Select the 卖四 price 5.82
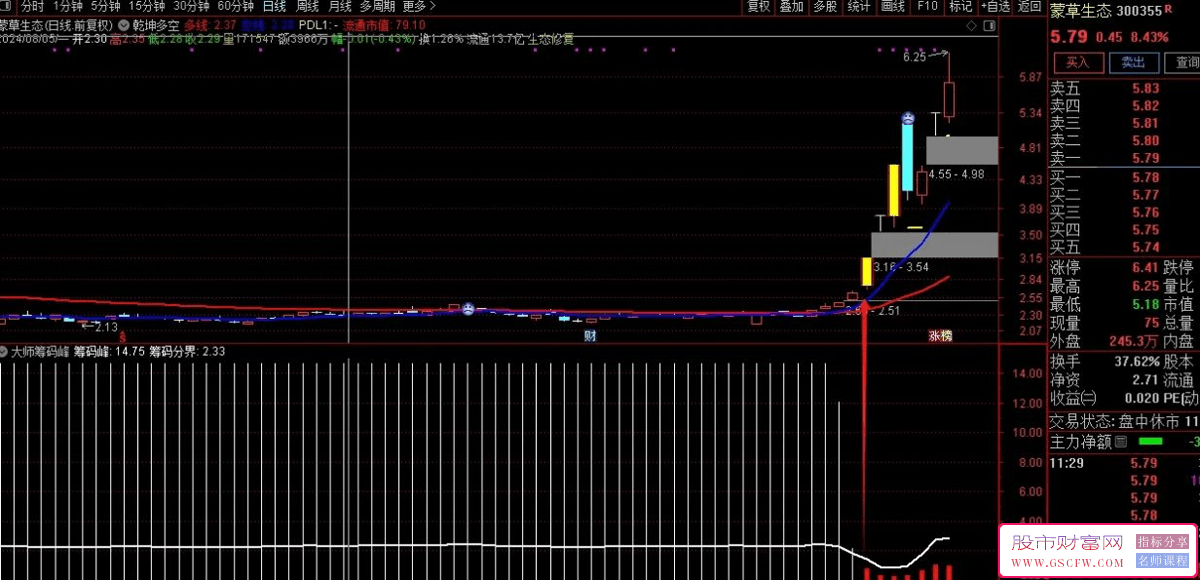The width and height of the screenshot is (1200, 580). click(x=1145, y=106)
